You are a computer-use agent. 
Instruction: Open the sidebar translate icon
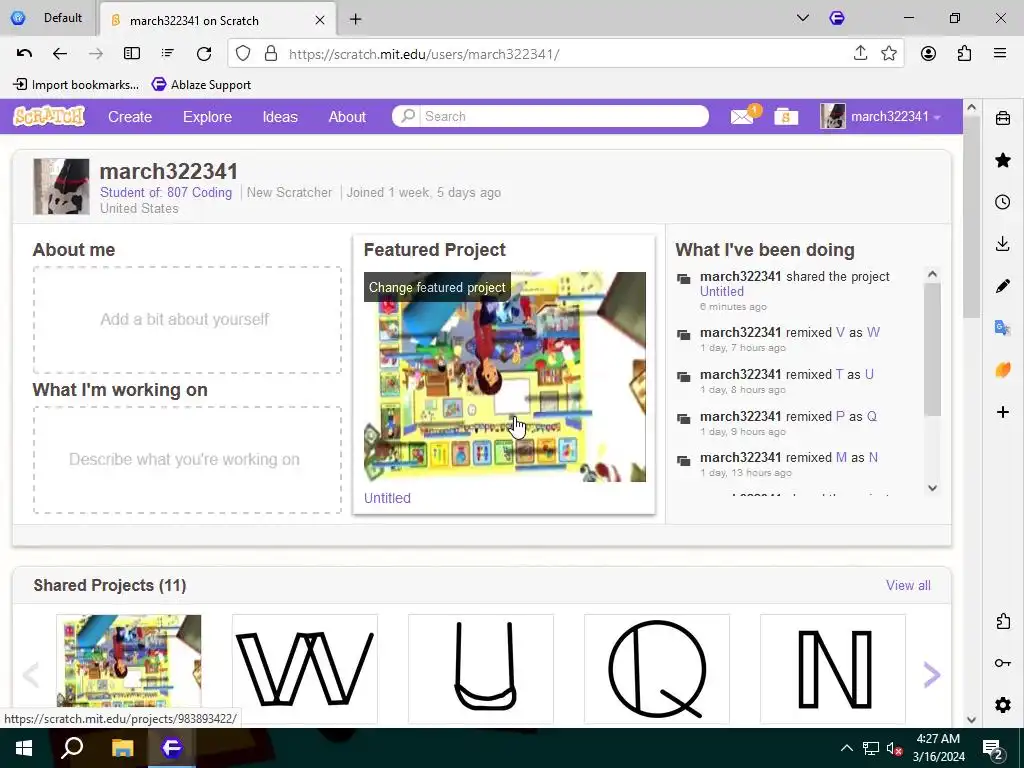pos(1002,328)
